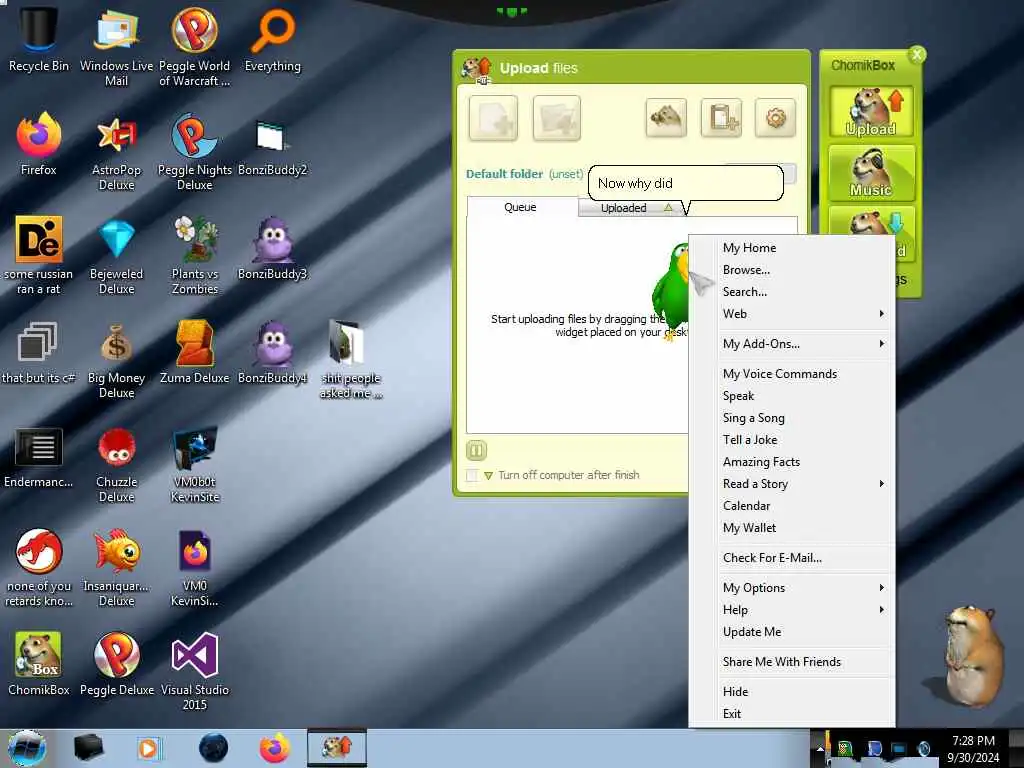Viewport: 1024px width, 768px height.
Task: Select the BonziBuddy4 desktop icon
Action: (272, 353)
